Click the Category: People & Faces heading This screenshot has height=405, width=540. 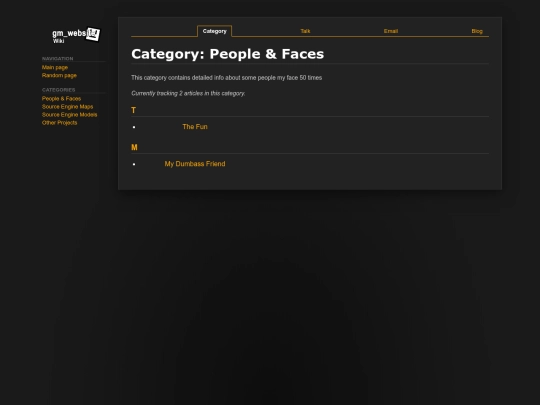click(x=228, y=54)
